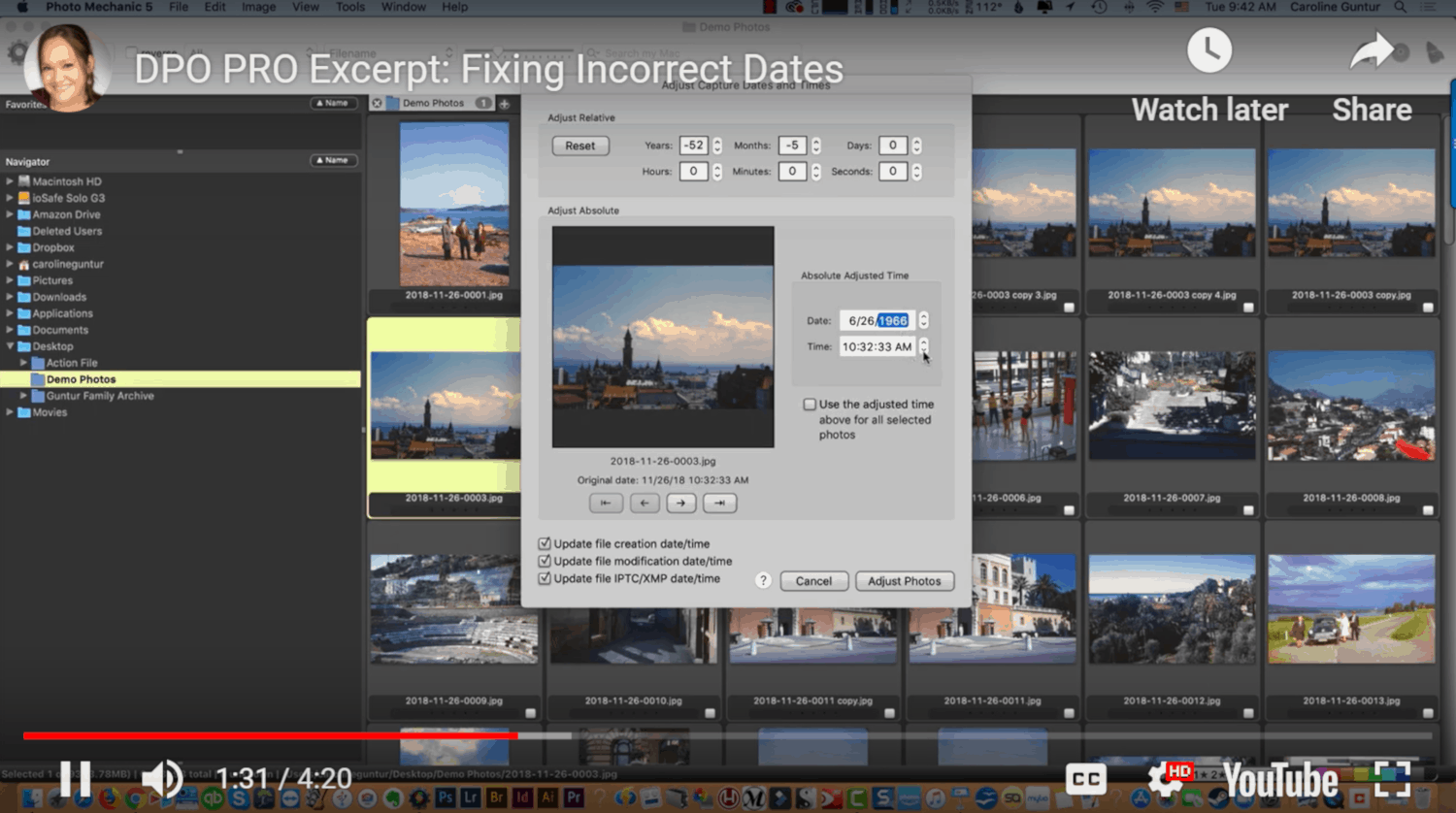This screenshot has width=1456, height=813.
Task: Click the Date input field
Action: 877,320
